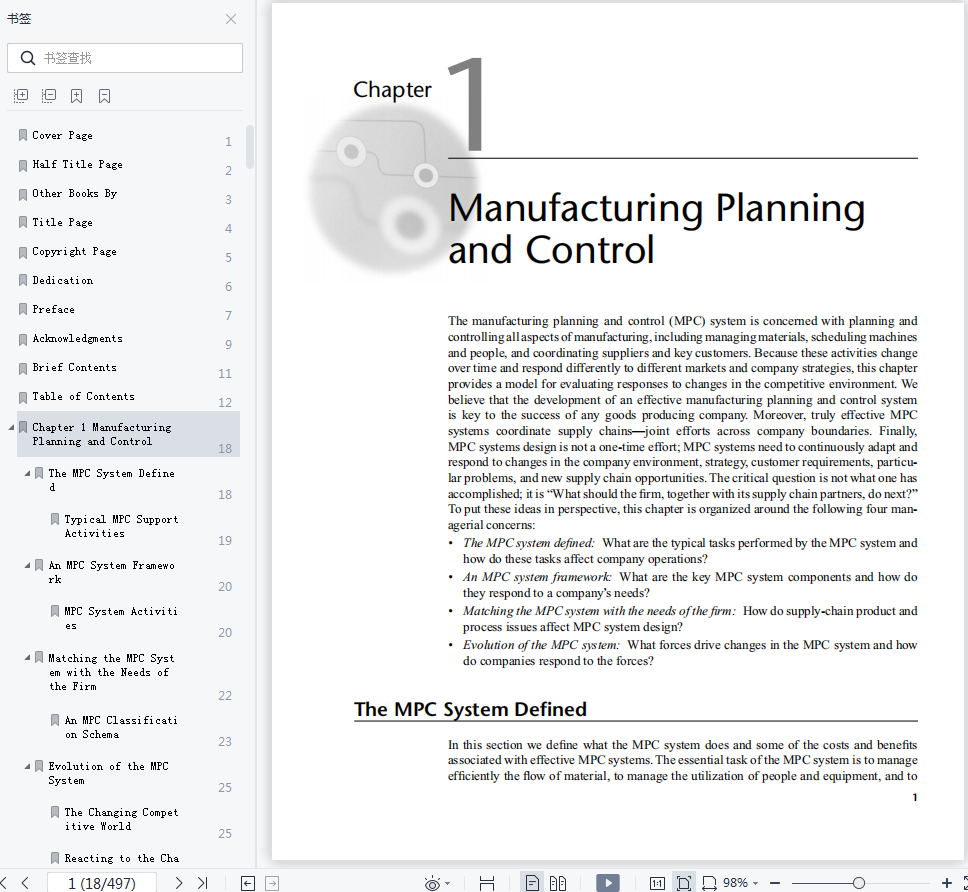The height and width of the screenshot is (892, 968).
Task: Jump to Brief Contents bookmark
Action: pos(74,367)
